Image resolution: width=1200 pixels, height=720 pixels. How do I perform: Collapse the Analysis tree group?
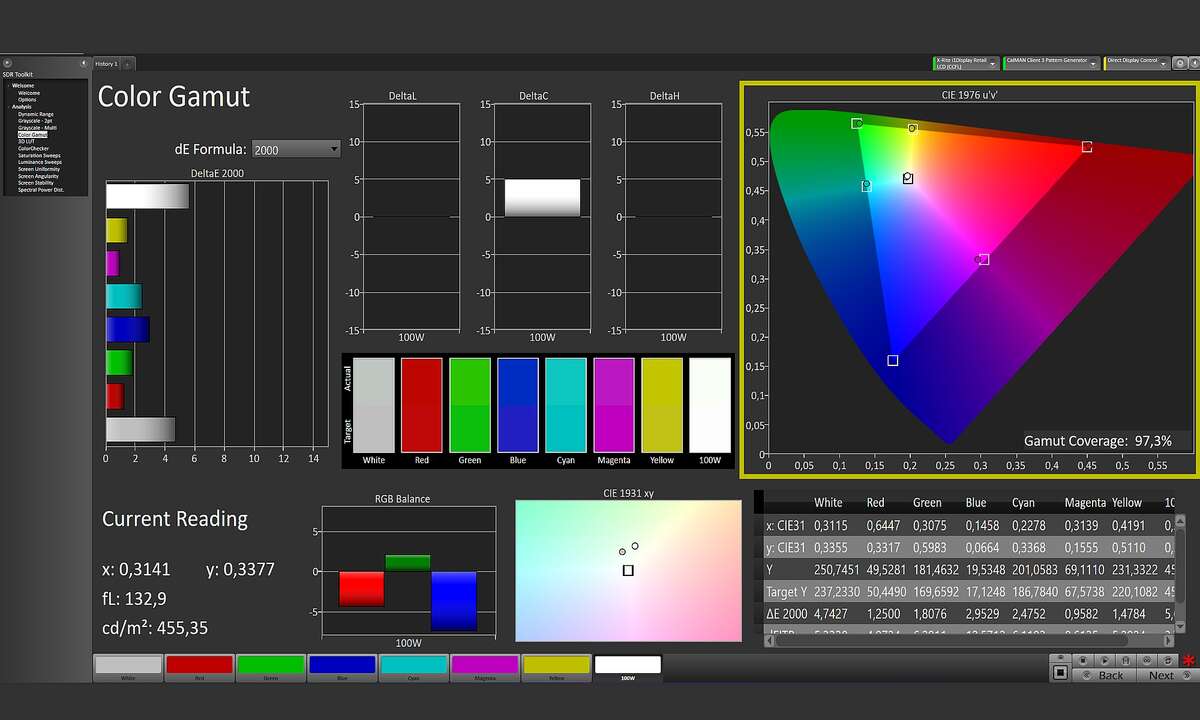[x=8, y=107]
